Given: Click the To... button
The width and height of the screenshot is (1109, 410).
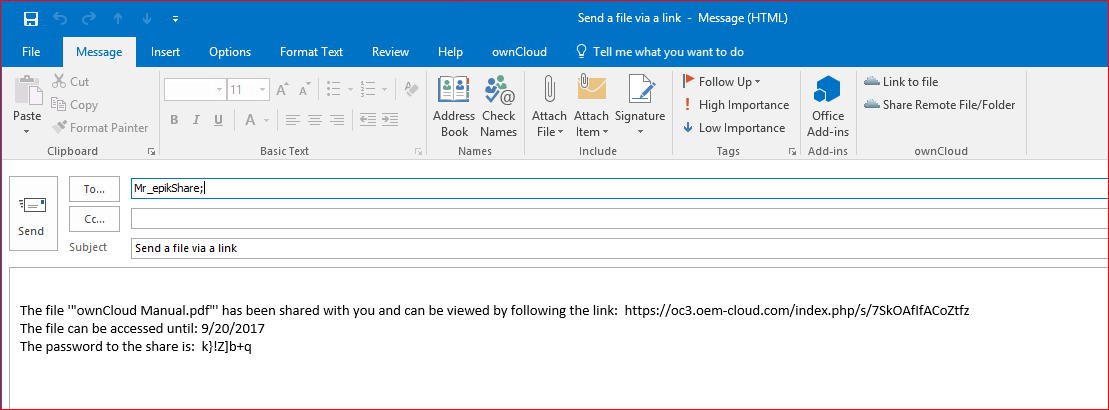Looking at the screenshot, I should pos(94,189).
